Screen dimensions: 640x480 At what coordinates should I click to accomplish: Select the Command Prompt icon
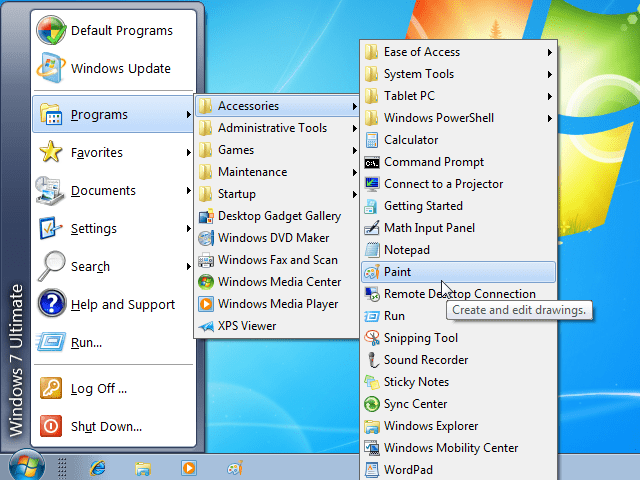(x=371, y=162)
